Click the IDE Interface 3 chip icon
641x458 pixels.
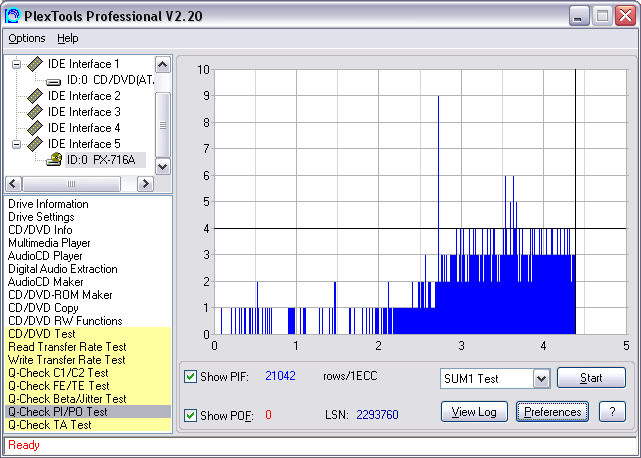click(35, 112)
